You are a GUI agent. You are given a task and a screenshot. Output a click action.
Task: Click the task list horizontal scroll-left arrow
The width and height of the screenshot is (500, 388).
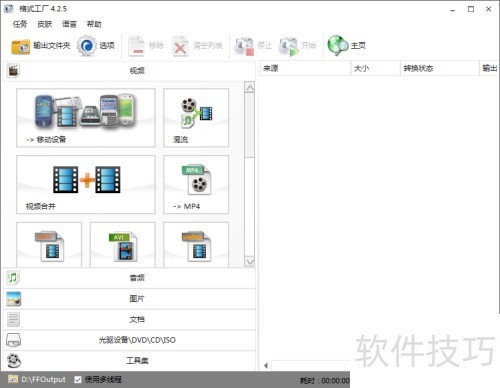pyautogui.click(x=266, y=366)
